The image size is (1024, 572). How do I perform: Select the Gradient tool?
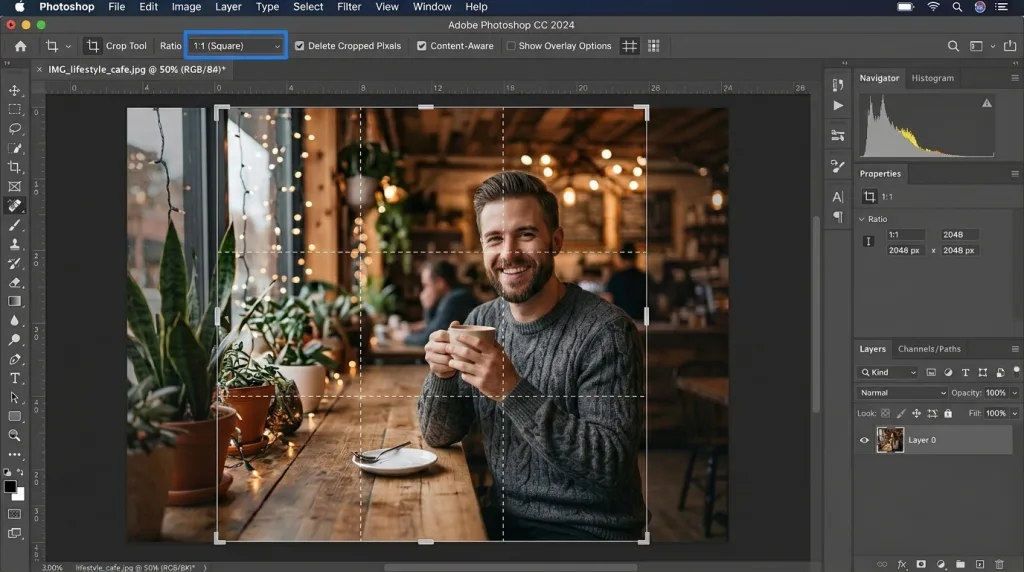pos(14,301)
